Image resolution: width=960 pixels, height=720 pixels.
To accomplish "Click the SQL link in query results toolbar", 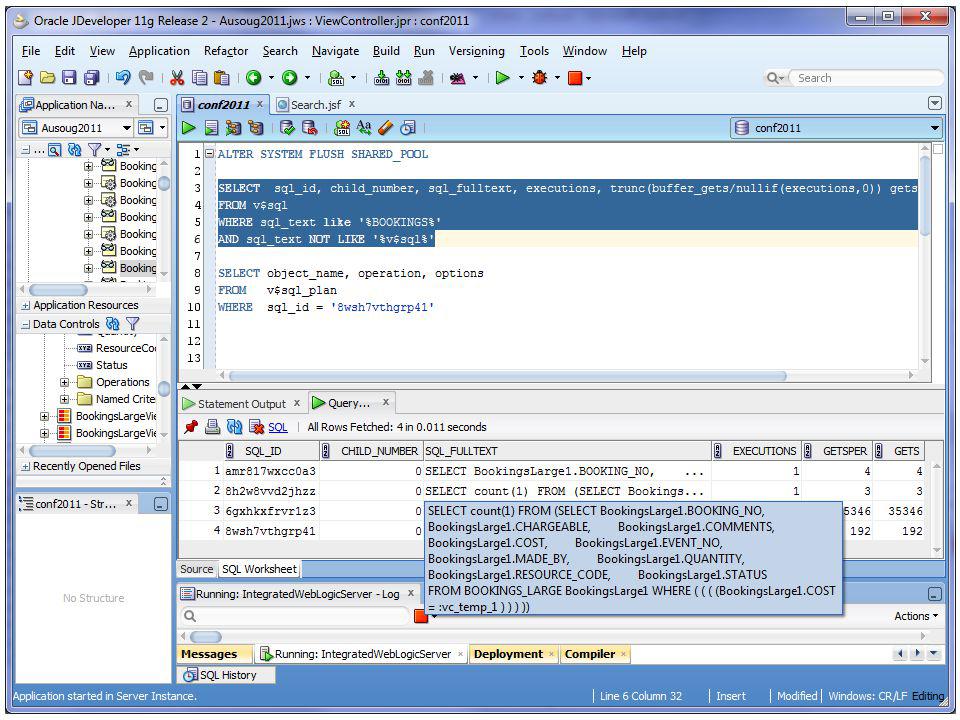I will tap(277, 427).
